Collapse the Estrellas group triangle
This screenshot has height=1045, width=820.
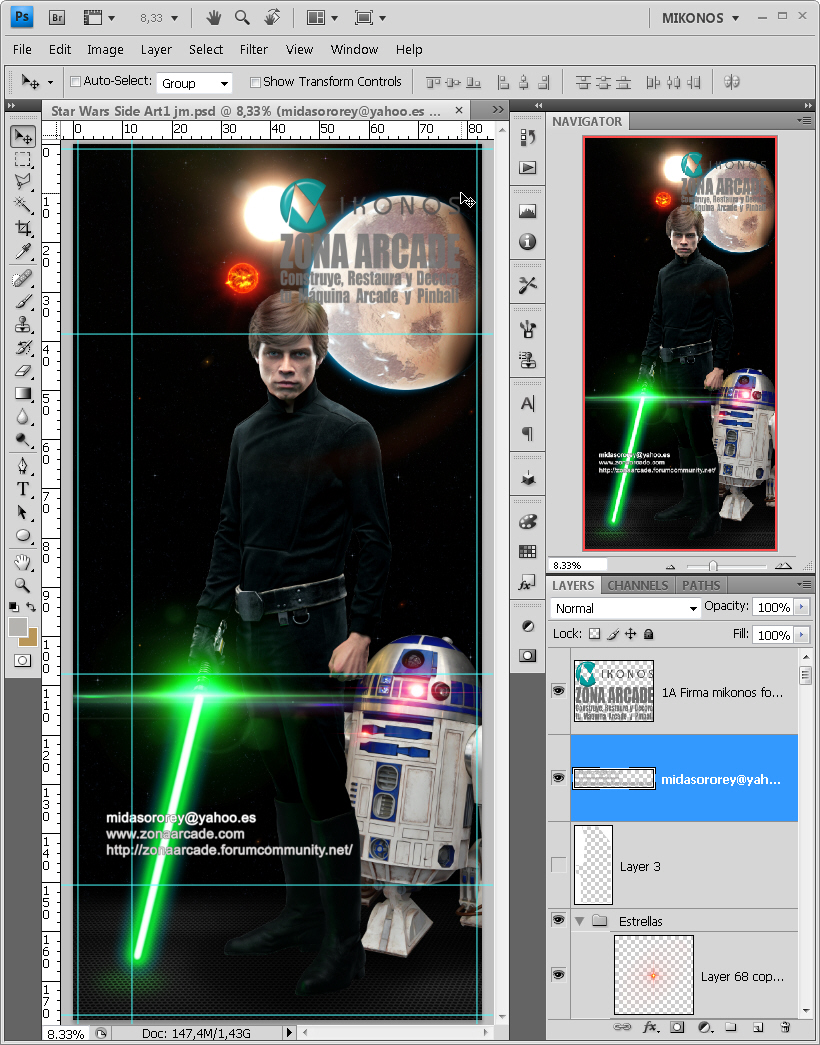coord(579,921)
